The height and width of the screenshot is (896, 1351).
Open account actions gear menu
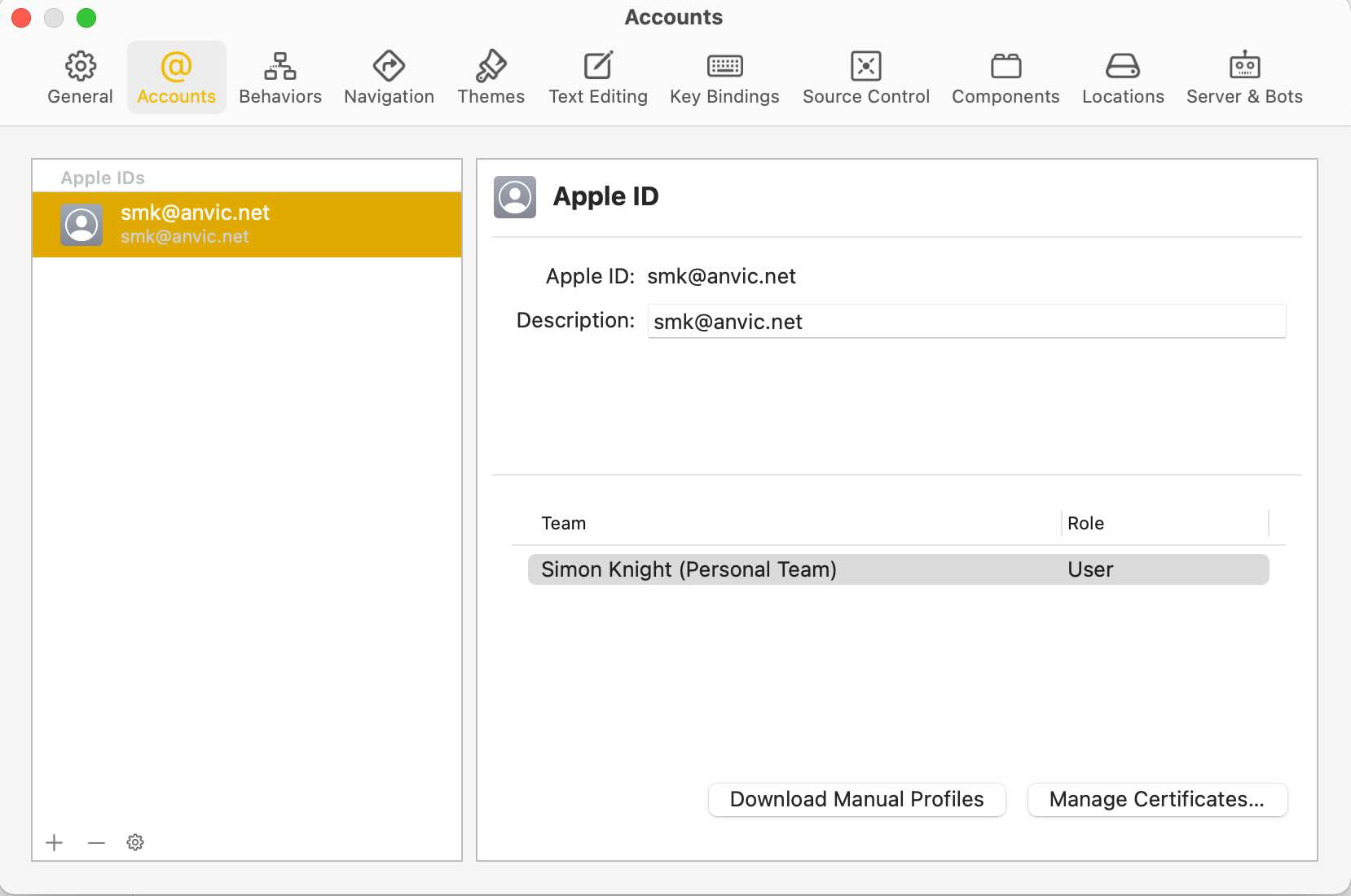pos(135,842)
